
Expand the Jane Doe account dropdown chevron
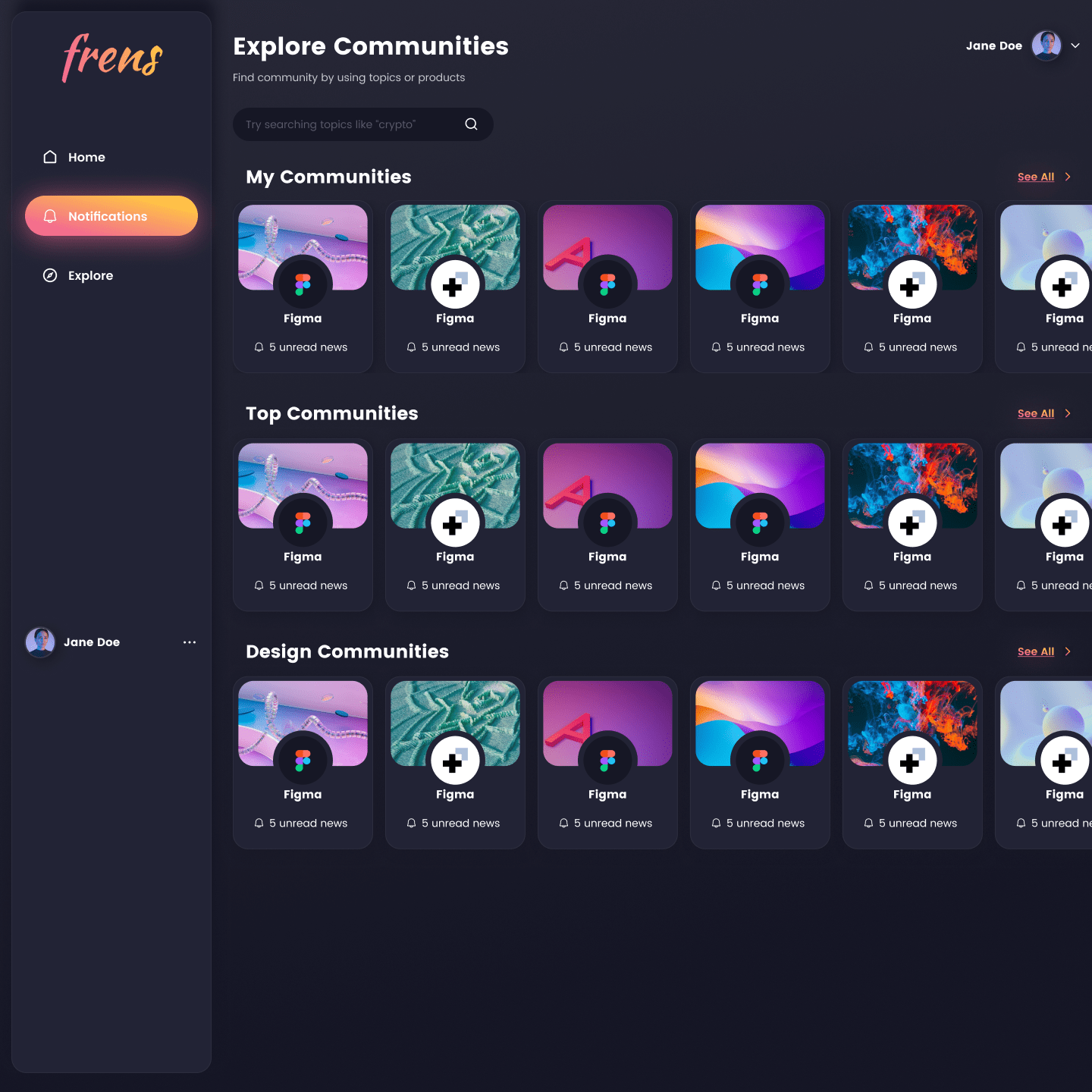[x=1075, y=45]
